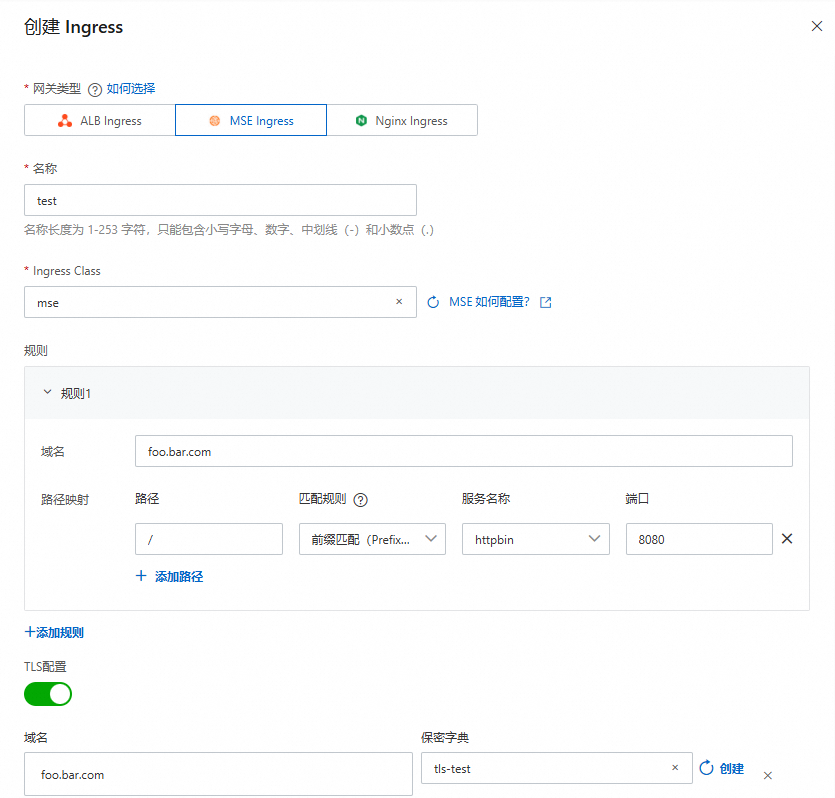Click the ALB Ingress red logo icon

pos(65,121)
